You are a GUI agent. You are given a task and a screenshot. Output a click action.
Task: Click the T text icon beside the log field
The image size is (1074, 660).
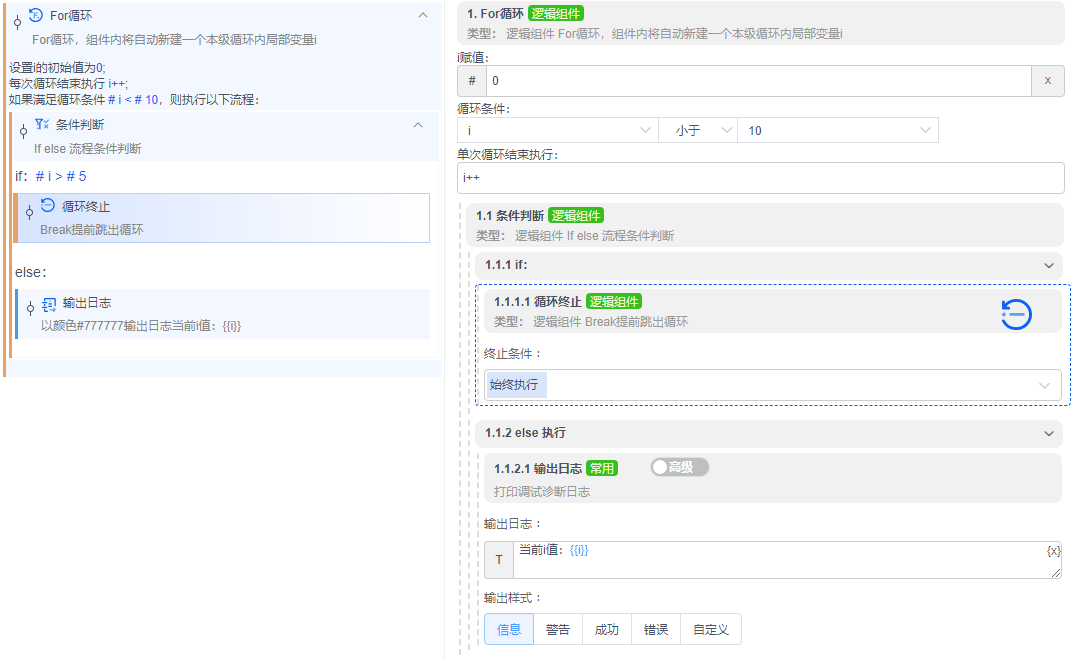(x=499, y=559)
